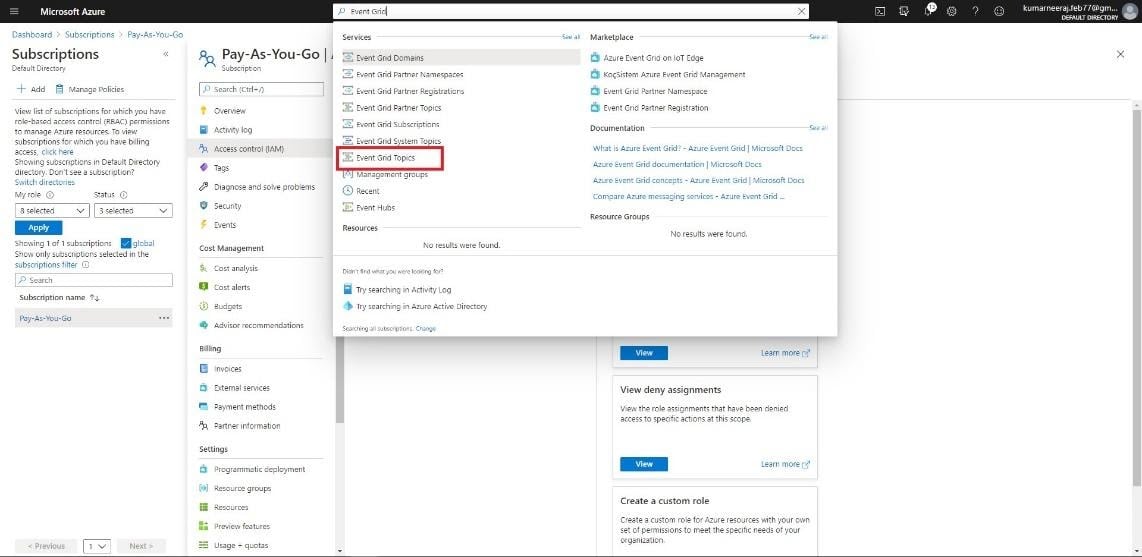See all Marketplace results
The image size is (1142, 557).
818,37
